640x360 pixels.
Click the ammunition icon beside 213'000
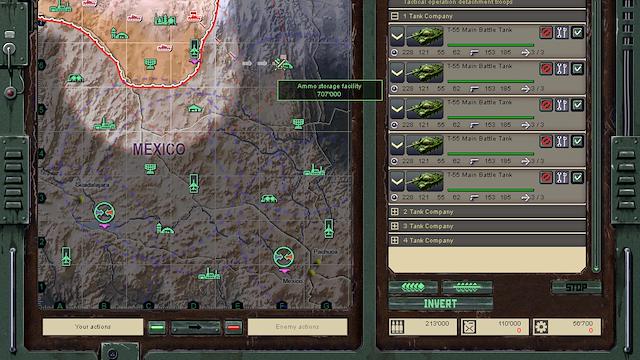click(x=397, y=327)
